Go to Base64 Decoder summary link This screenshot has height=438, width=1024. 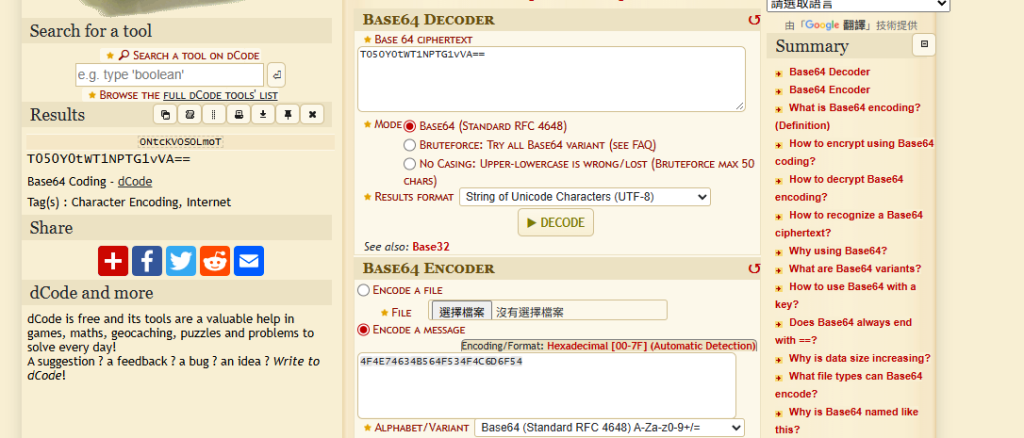click(829, 72)
